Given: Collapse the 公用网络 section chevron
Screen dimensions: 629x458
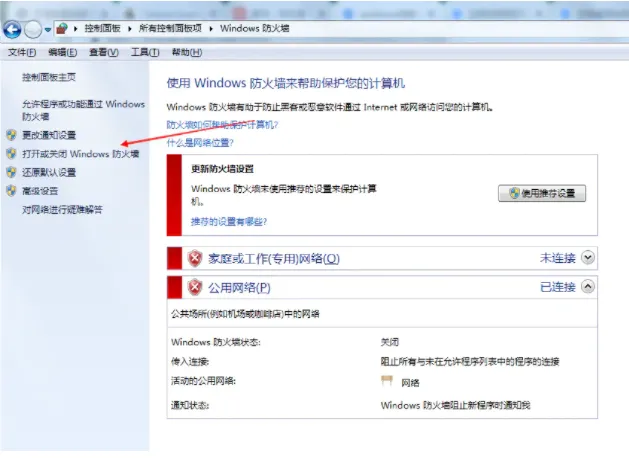Looking at the screenshot, I should tap(588, 286).
